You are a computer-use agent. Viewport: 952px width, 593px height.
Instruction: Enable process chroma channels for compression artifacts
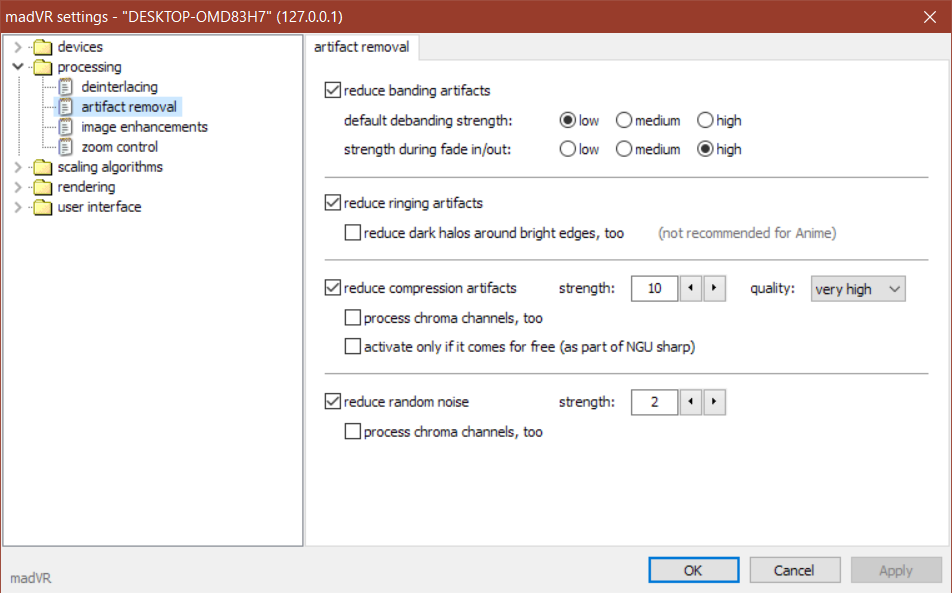point(353,317)
